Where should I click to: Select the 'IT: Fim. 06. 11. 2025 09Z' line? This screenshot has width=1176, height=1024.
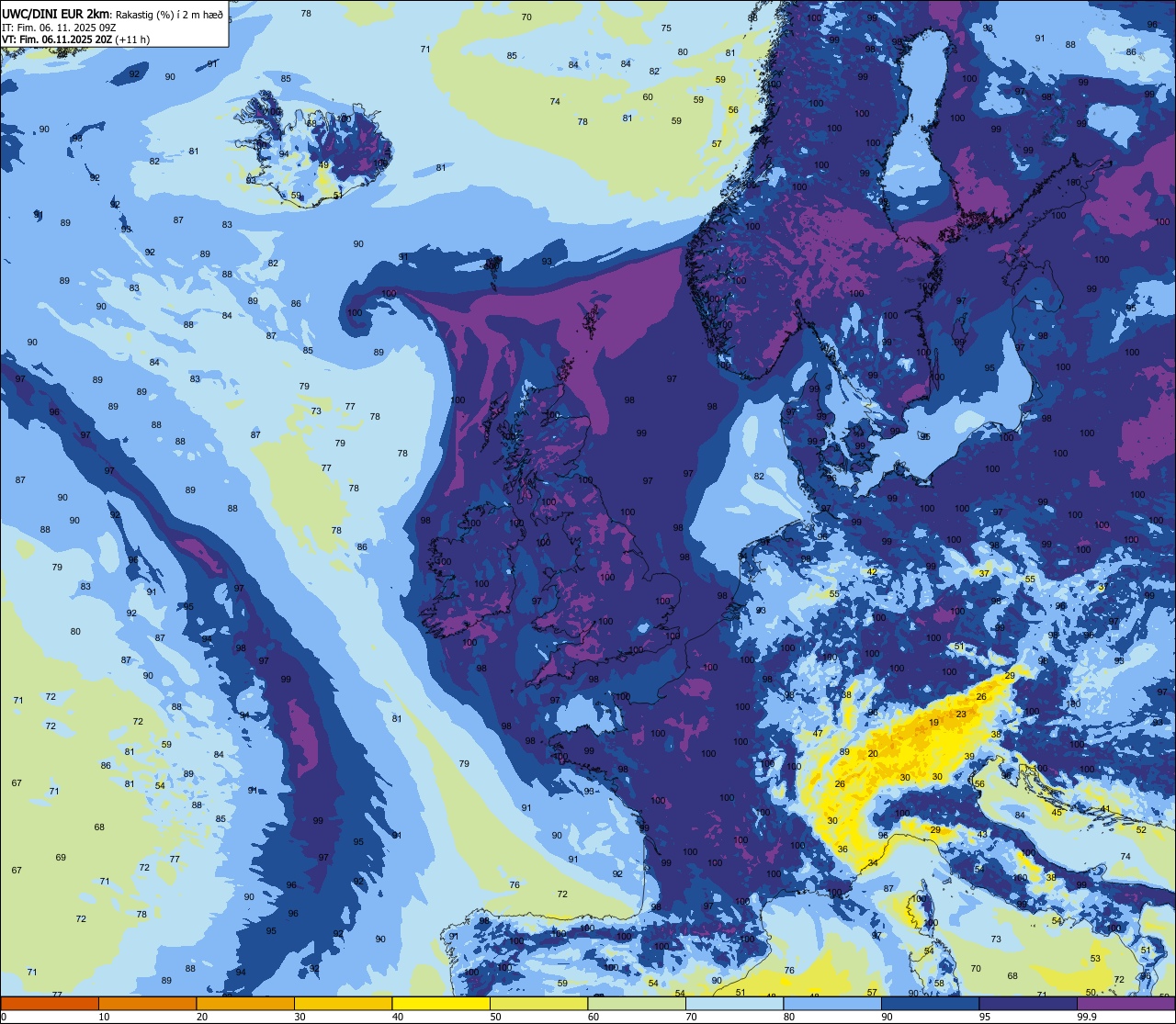[58, 27]
